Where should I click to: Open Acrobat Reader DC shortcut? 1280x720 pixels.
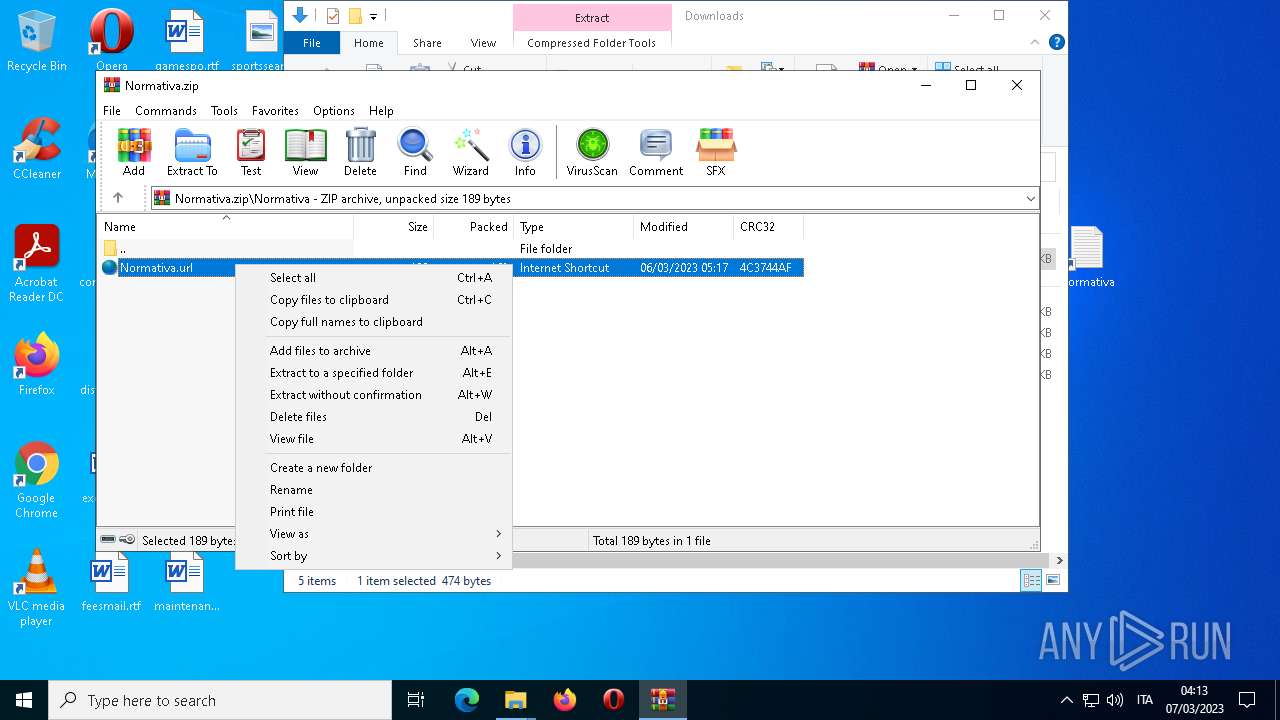click(37, 264)
